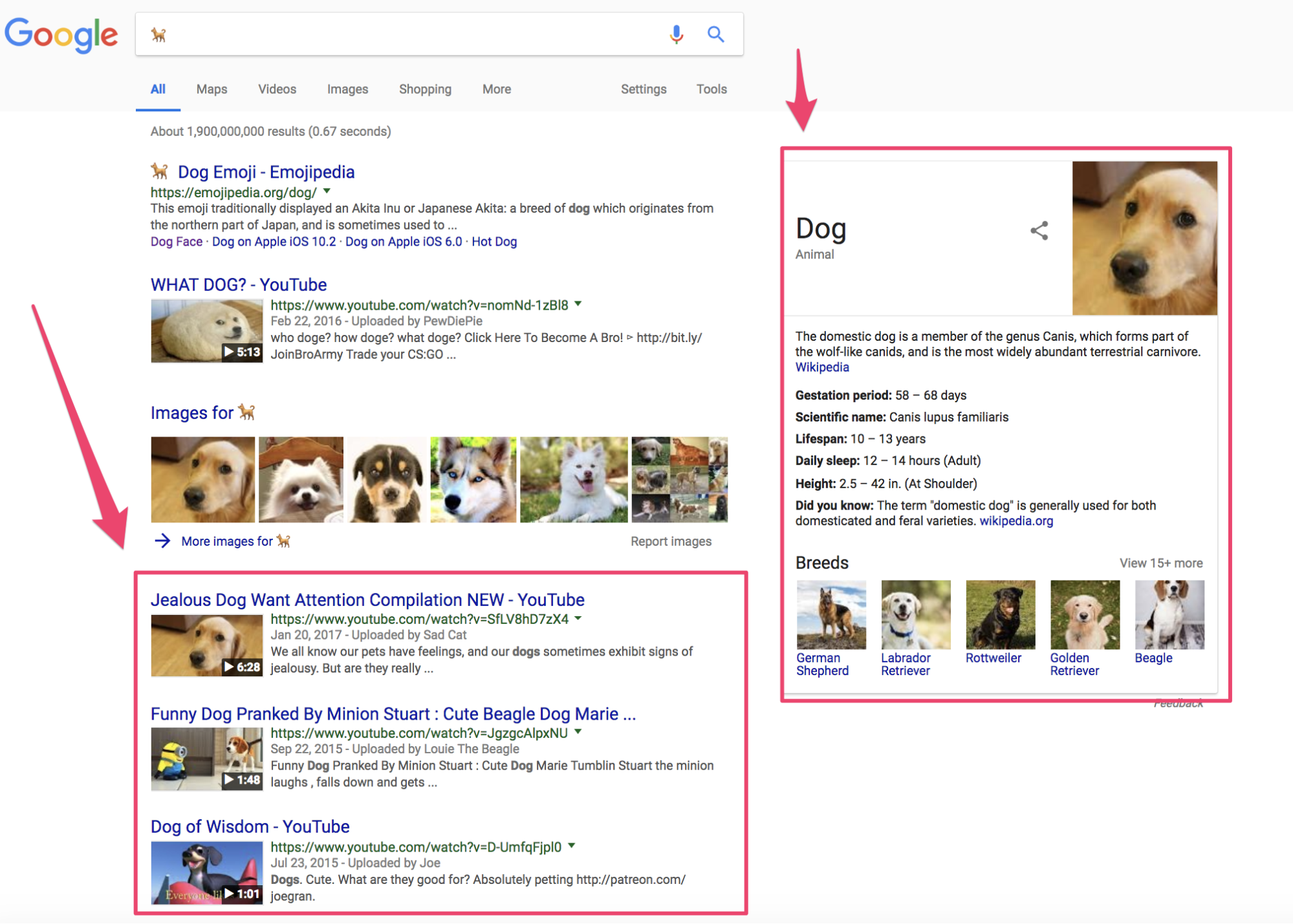Viewport: 1293px width, 924px height.
Task: Click Daily sleep label
Action: tap(827, 461)
